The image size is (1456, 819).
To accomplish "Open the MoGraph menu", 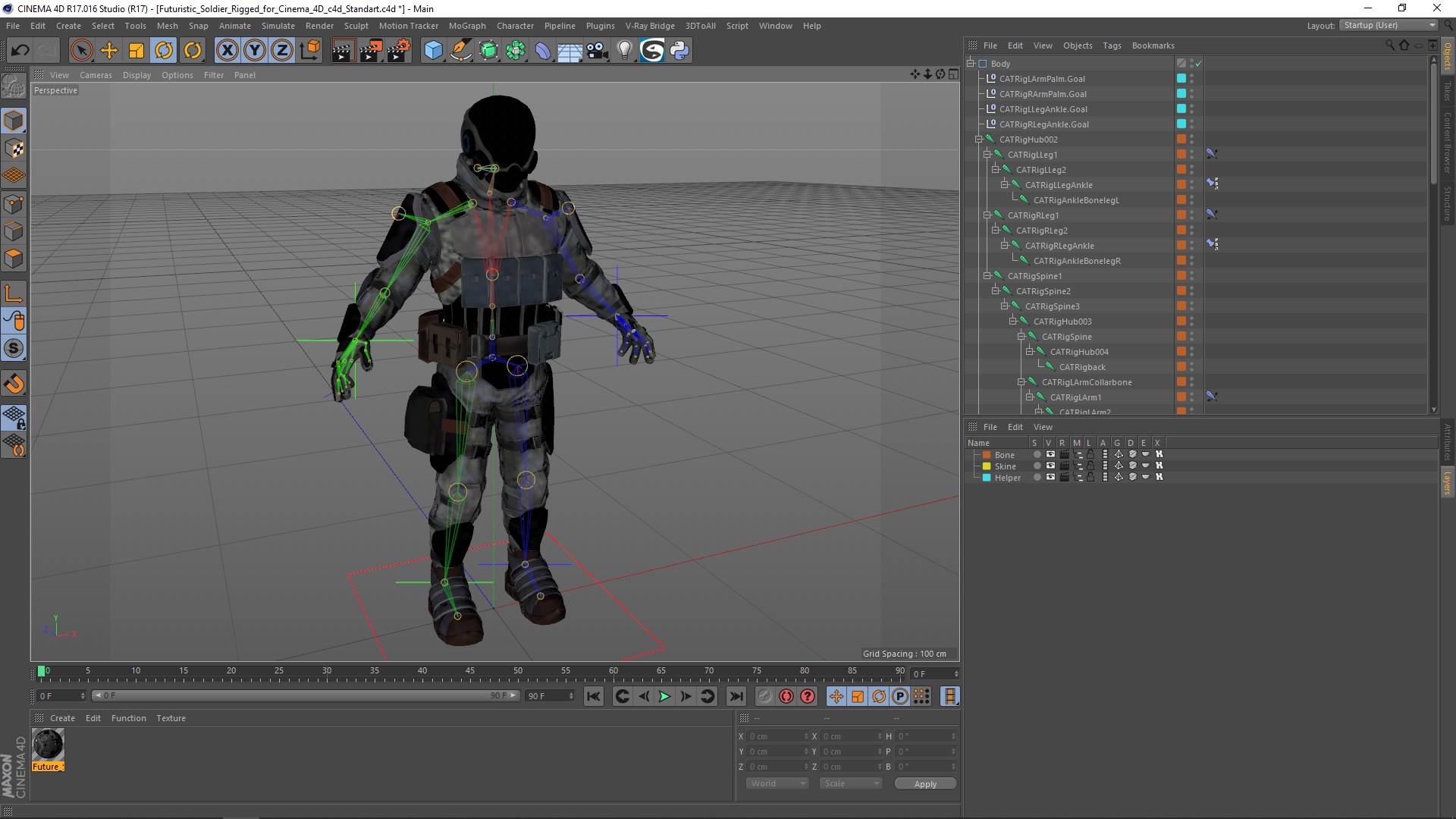I will (x=467, y=26).
